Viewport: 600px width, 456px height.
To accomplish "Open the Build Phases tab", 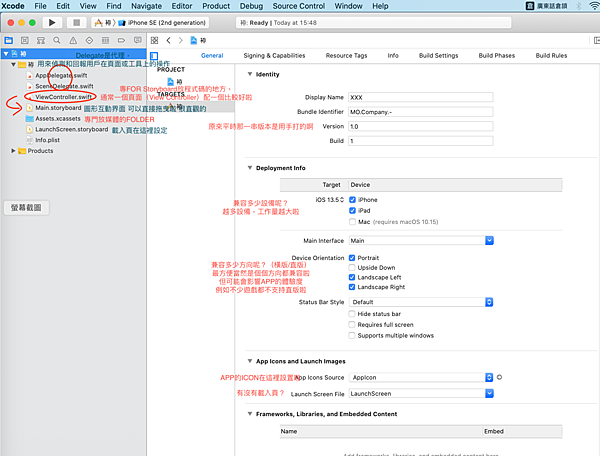I will (497, 55).
